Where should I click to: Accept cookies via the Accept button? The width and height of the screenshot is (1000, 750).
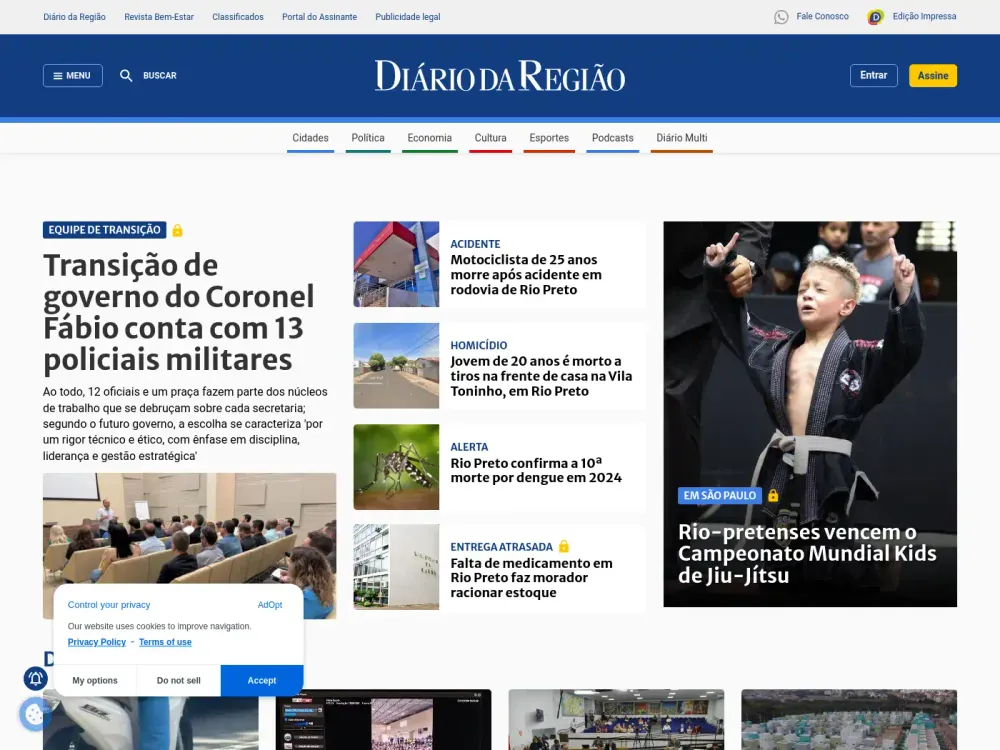261,680
